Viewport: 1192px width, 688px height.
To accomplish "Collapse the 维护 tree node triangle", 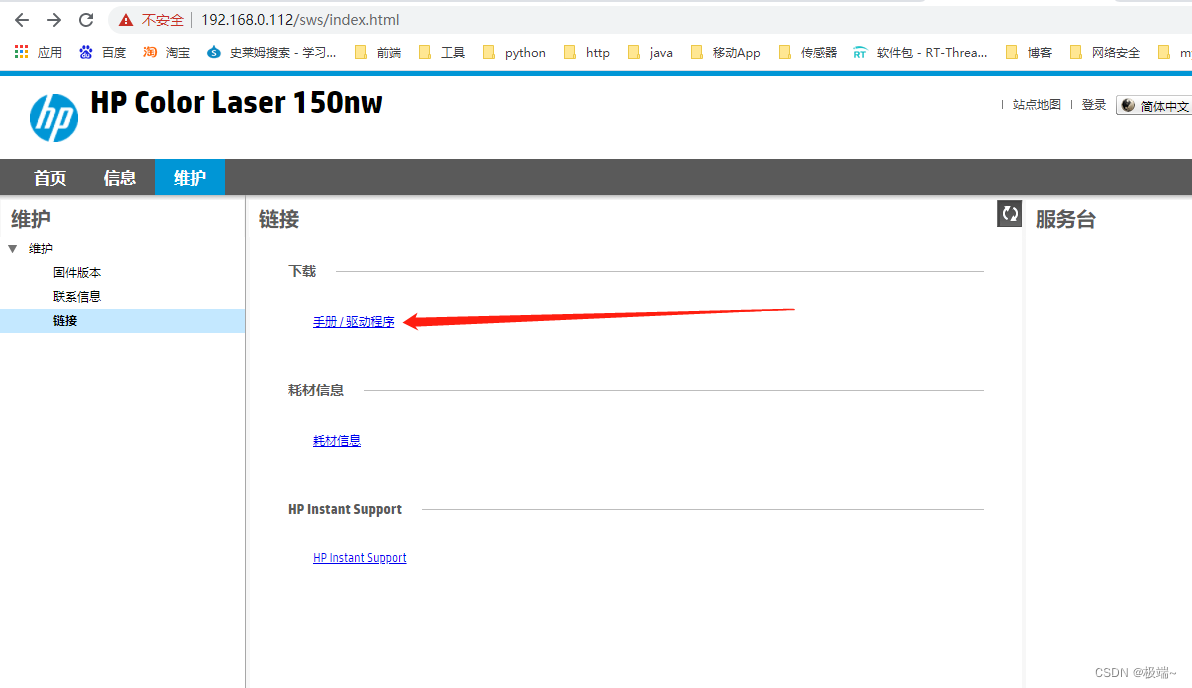I will click(x=13, y=249).
